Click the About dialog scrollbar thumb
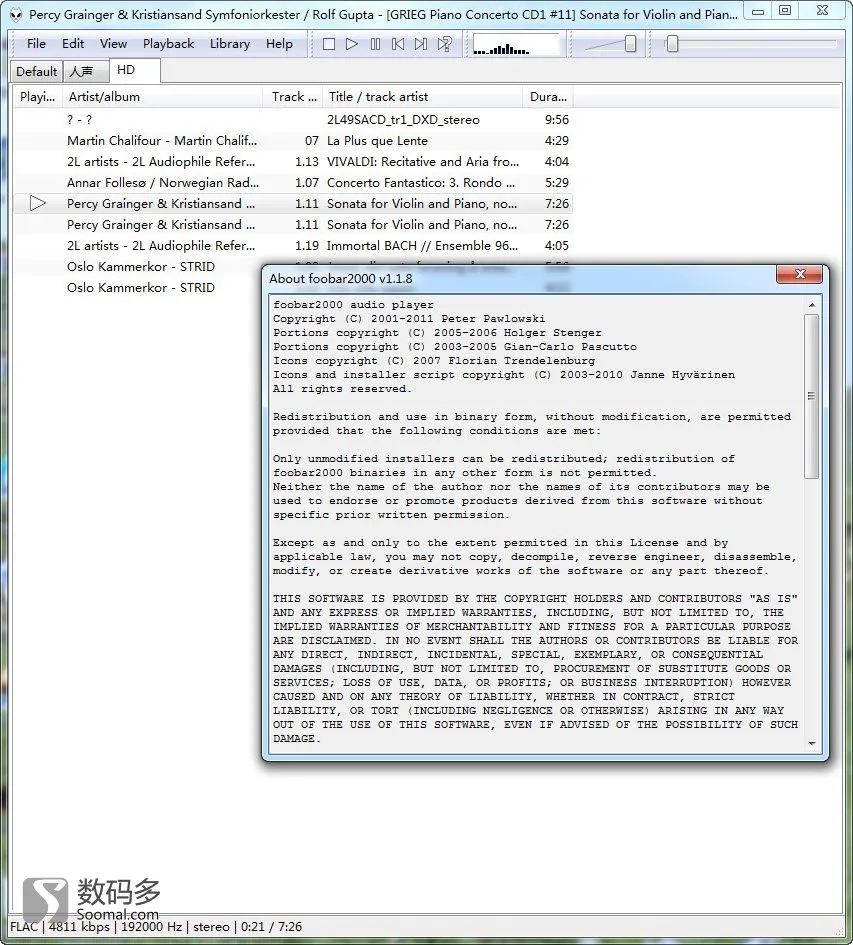 (811, 396)
